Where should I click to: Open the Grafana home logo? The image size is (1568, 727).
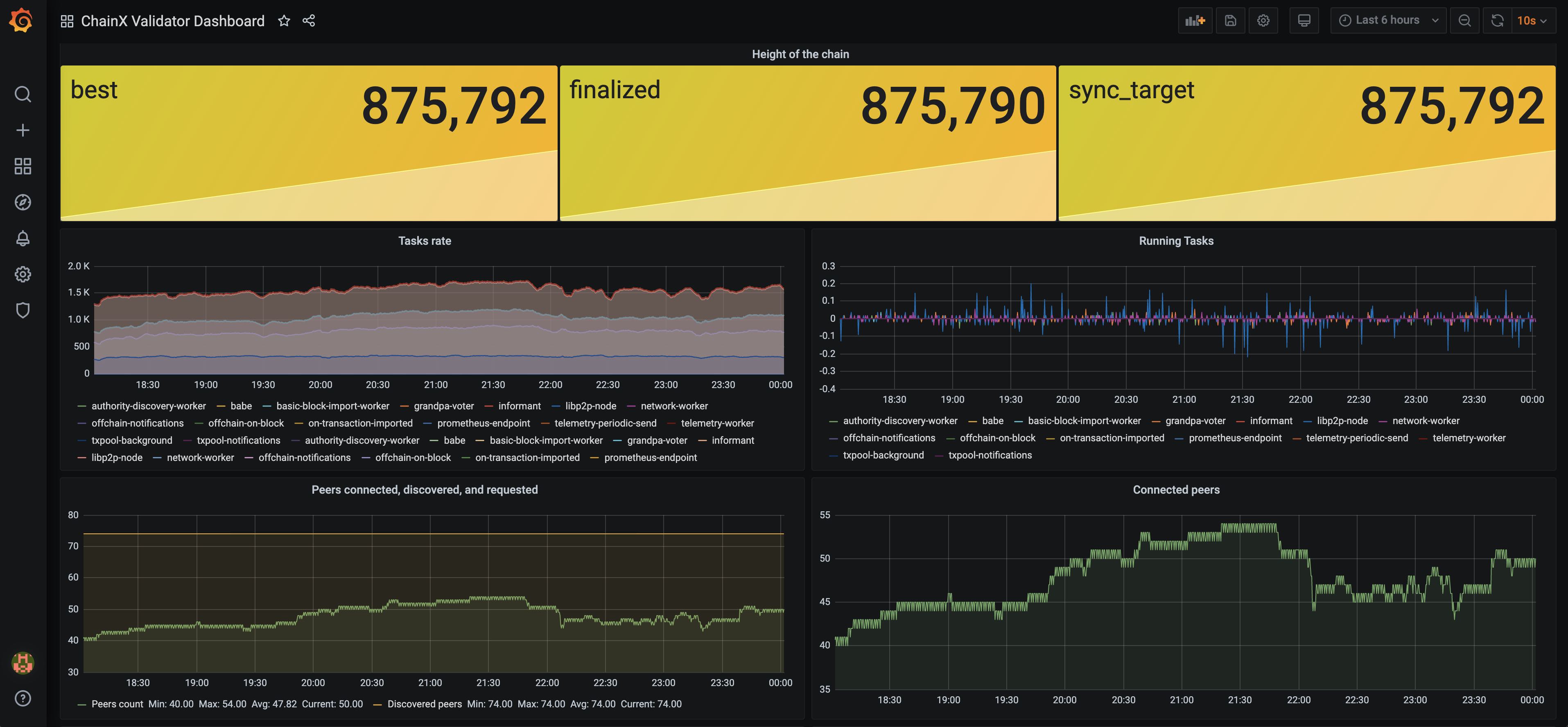pyautogui.click(x=21, y=21)
